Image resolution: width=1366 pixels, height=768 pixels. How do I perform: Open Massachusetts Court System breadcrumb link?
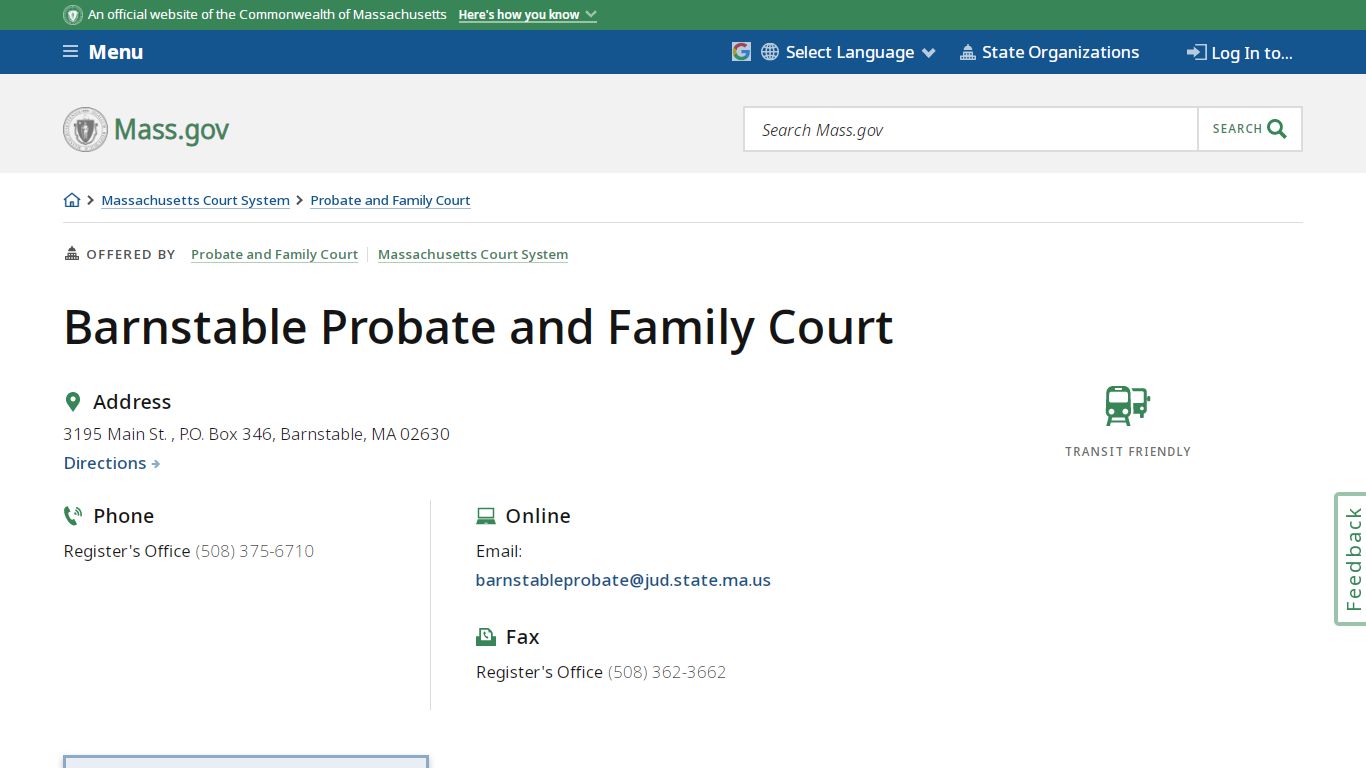195,200
